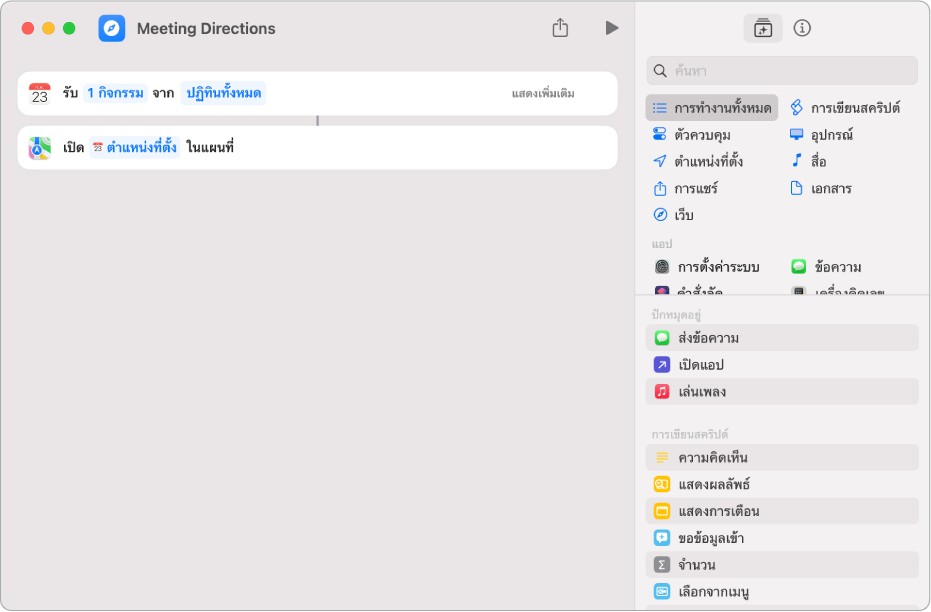Select the Shortcuts app icon in title bar

click(112, 28)
